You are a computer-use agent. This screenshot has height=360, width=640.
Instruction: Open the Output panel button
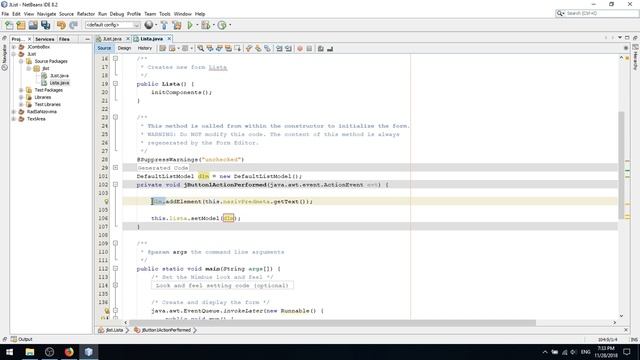tap(22, 339)
